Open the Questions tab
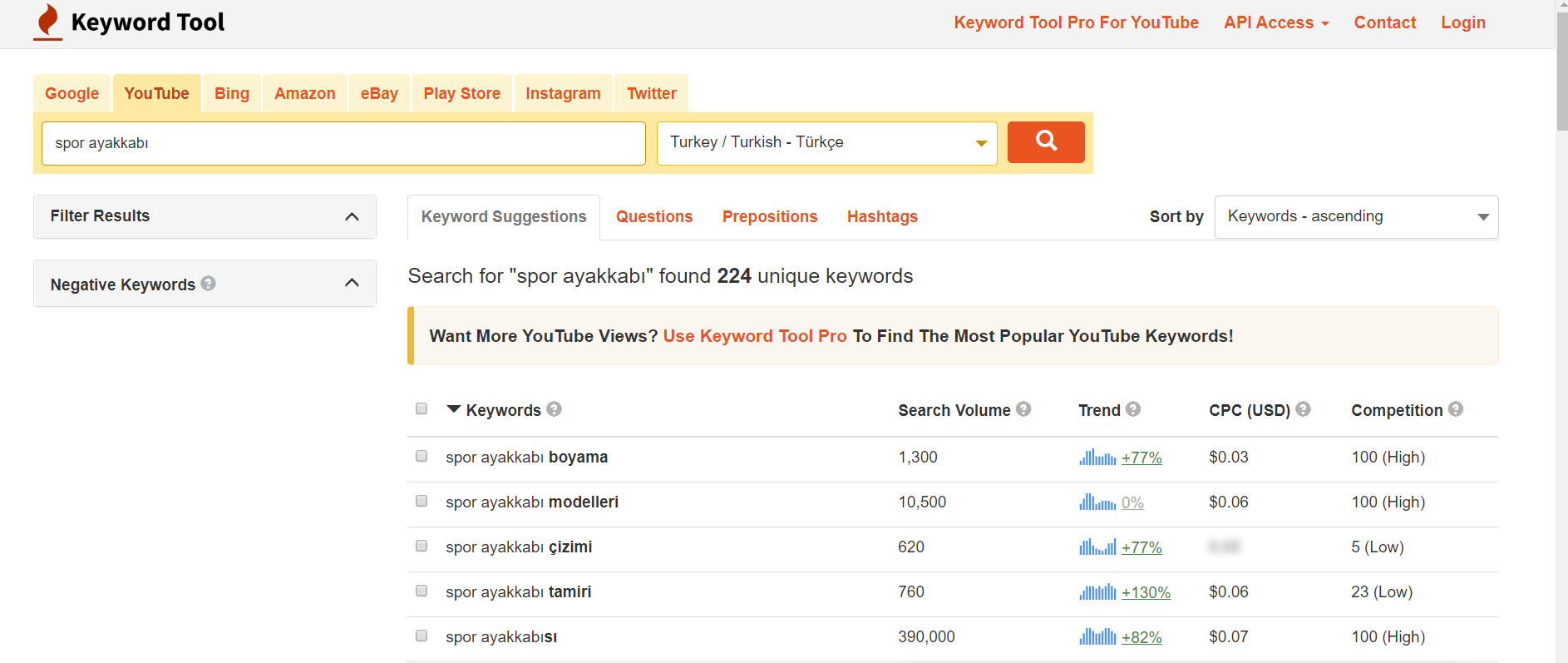Viewport: 1568px width, 663px height. point(654,216)
